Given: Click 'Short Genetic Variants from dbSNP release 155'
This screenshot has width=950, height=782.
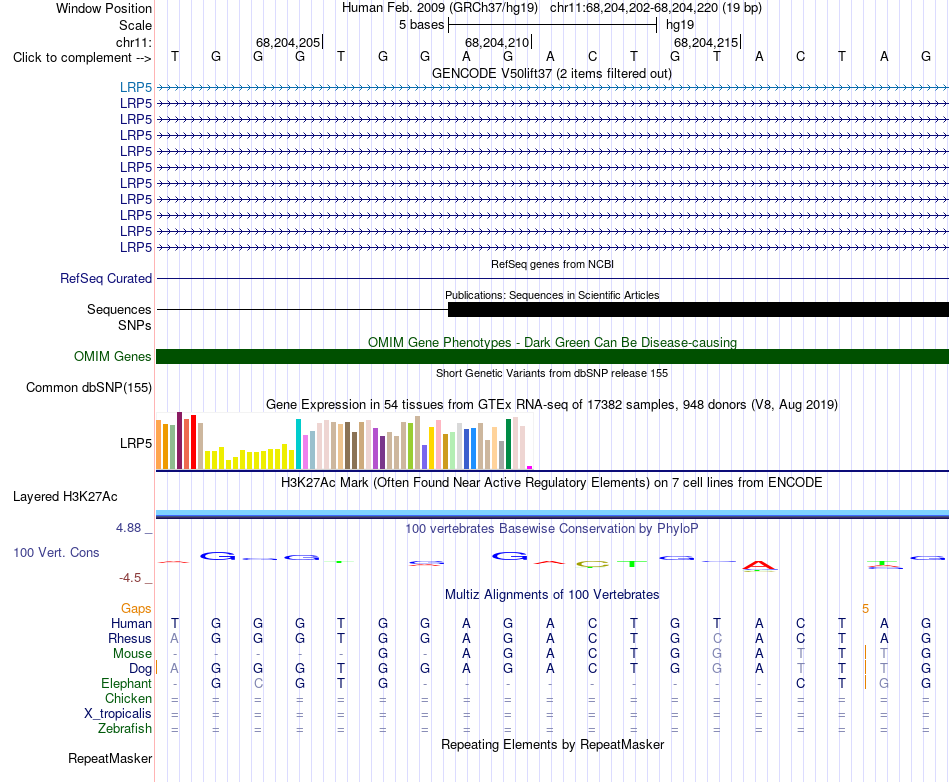Looking at the screenshot, I should pos(552,373).
